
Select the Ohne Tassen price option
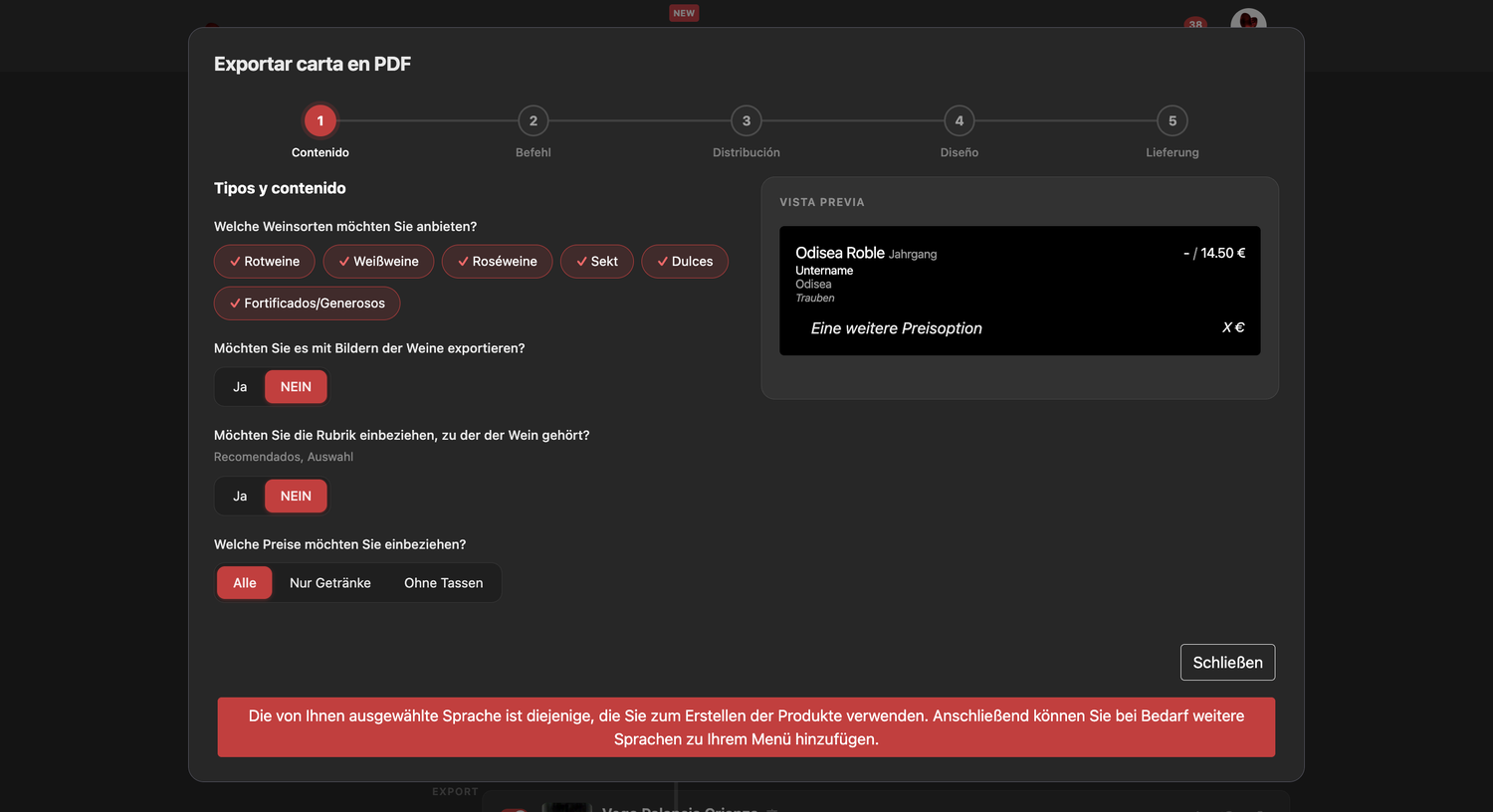tap(444, 583)
